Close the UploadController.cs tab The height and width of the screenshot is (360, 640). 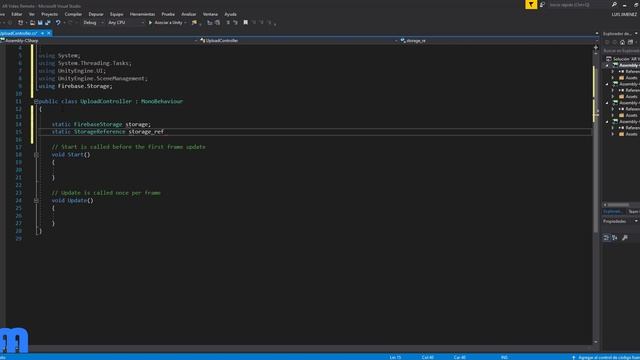(x=49, y=33)
